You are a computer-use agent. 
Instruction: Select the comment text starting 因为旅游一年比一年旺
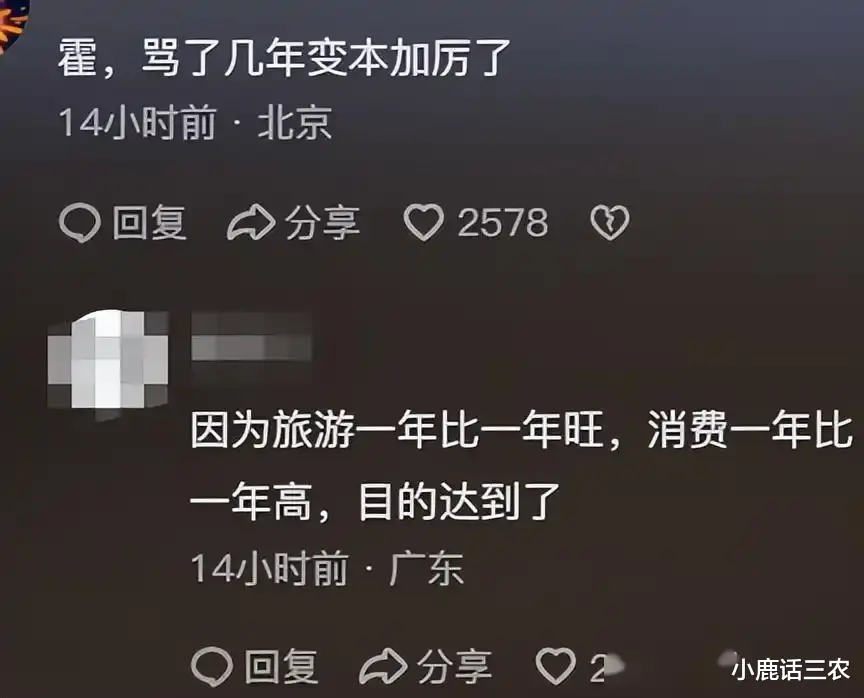click(521, 466)
